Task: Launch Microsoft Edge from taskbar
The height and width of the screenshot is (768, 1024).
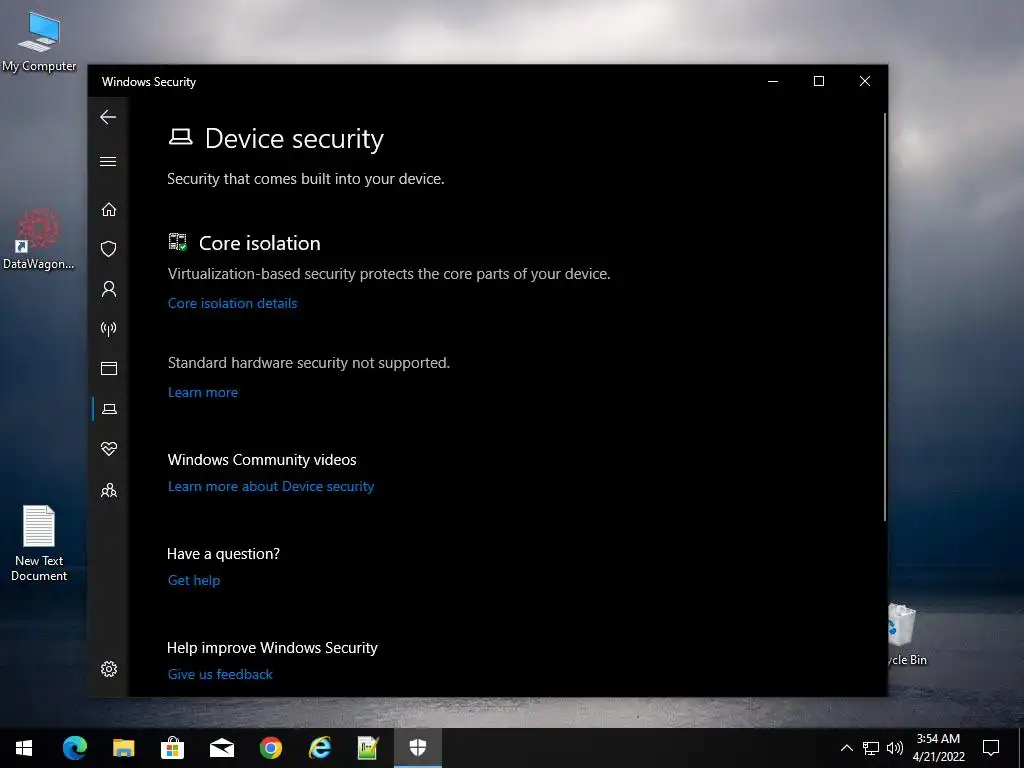Action: (74, 748)
